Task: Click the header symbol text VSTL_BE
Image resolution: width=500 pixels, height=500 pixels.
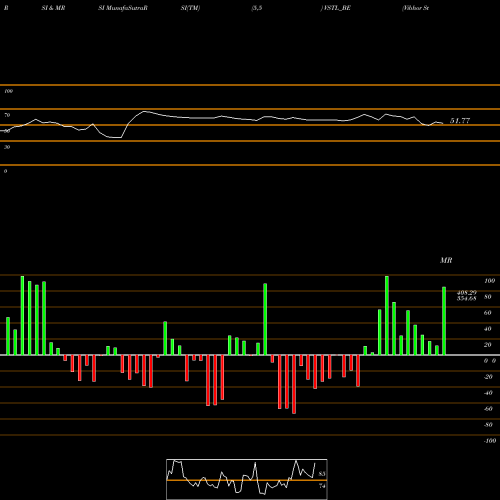Action: tap(336, 8)
